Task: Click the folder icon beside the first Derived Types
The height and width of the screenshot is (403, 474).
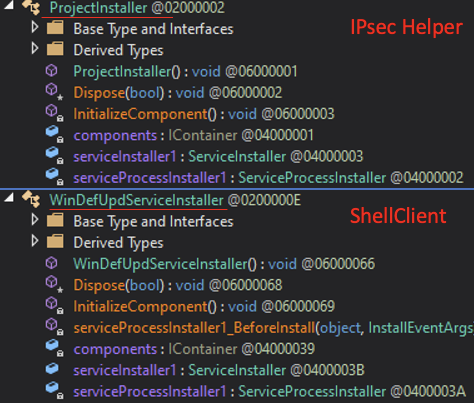Action: (x=55, y=49)
